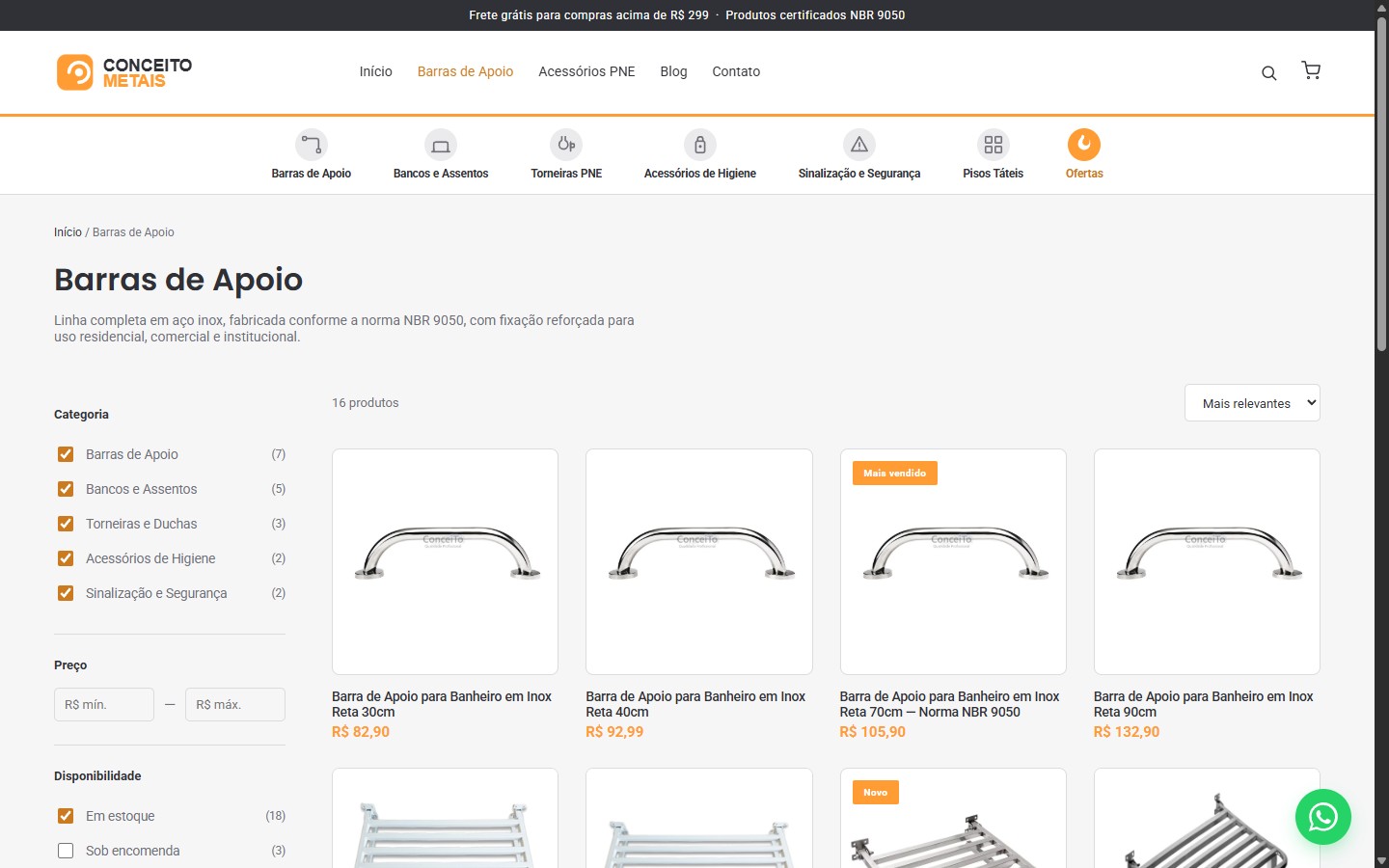Open Barras de Apoio in the top menu
1389x868 pixels.
pos(465,71)
